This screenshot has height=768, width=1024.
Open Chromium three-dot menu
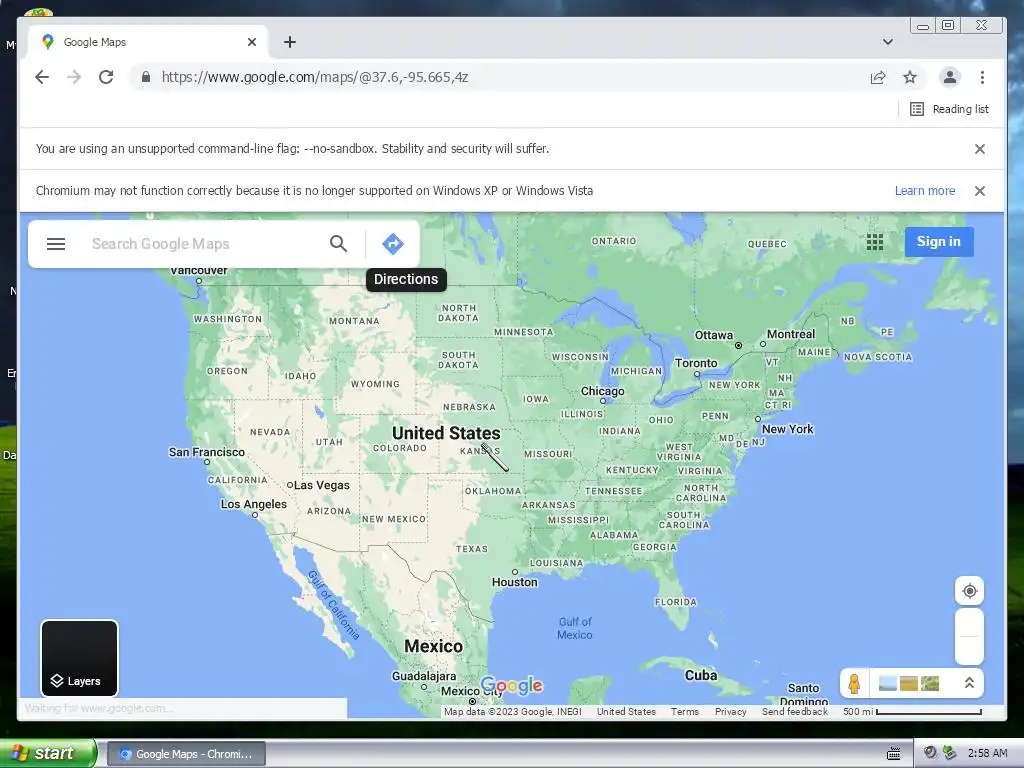click(982, 77)
